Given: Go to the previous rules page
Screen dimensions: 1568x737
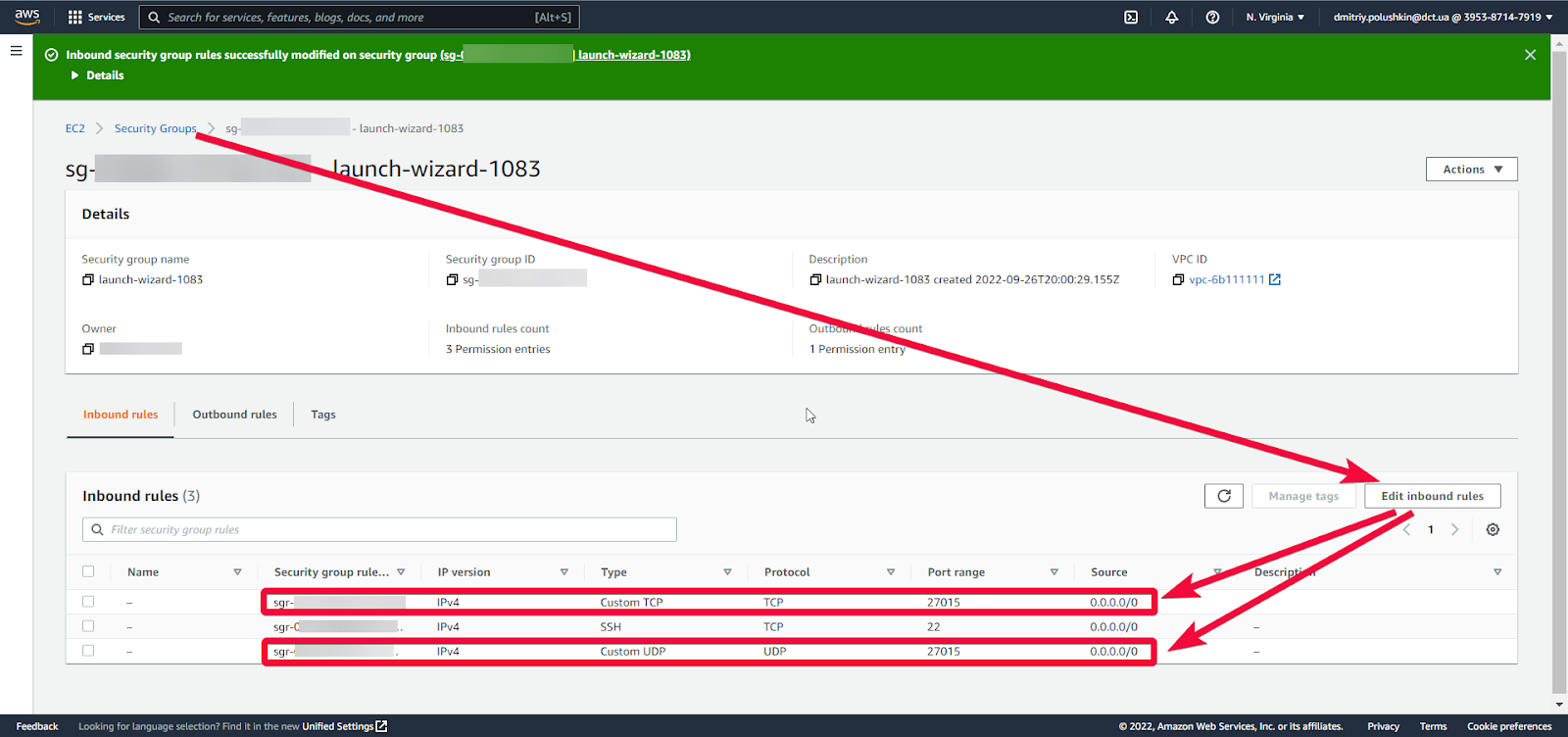Looking at the screenshot, I should coord(1407,529).
